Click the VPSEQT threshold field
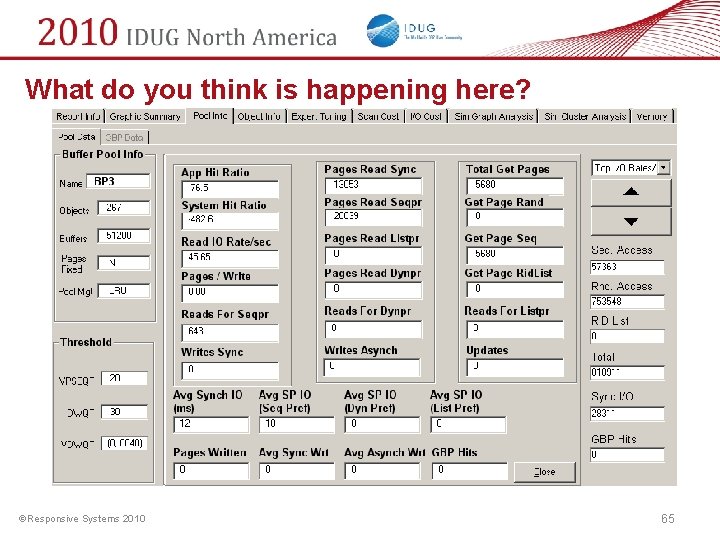The image size is (720, 540). pyautogui.click(x=124, y=378)
